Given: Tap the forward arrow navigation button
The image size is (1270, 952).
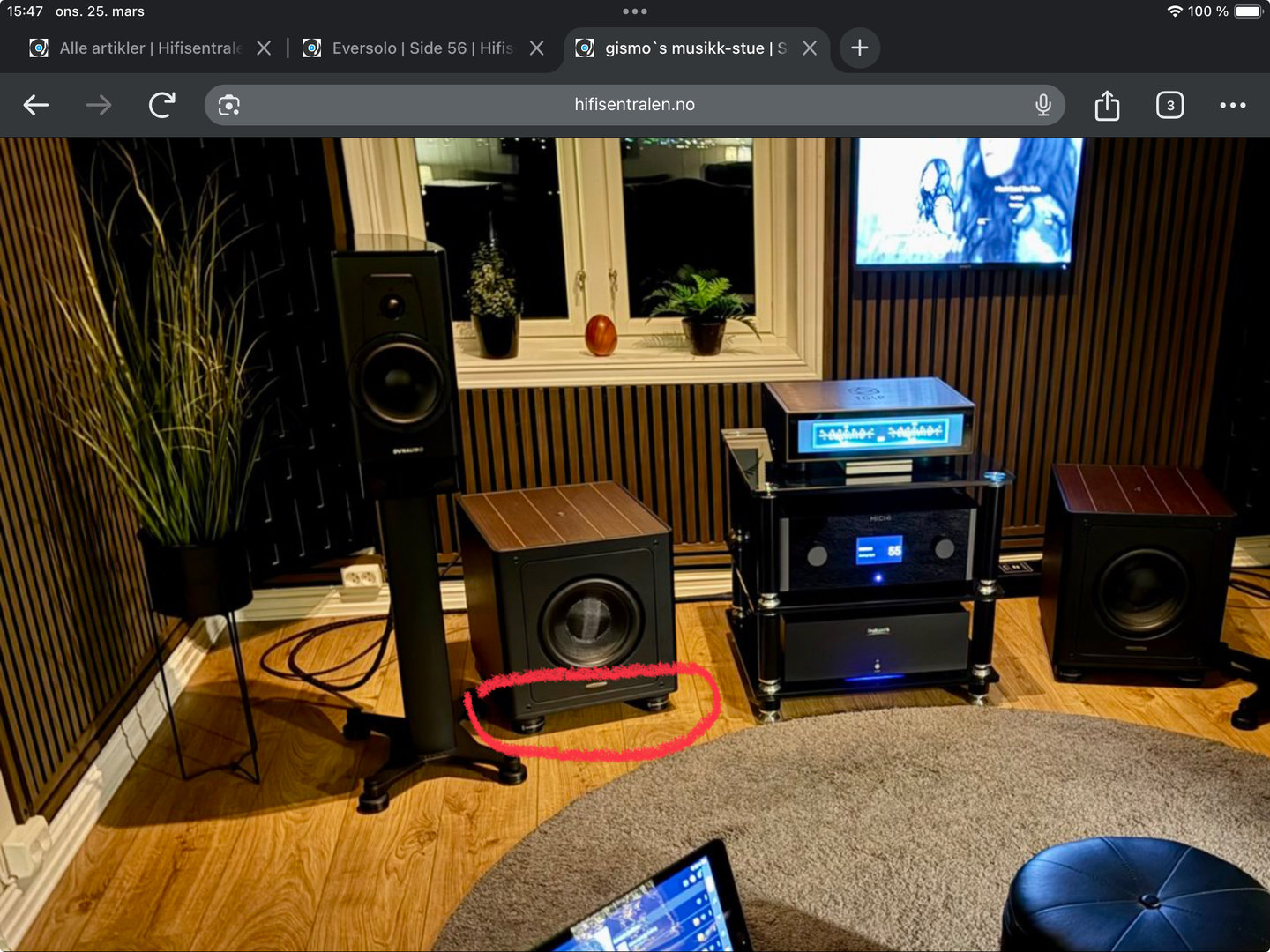Looking at the screenshot, I should coord(99,105).
